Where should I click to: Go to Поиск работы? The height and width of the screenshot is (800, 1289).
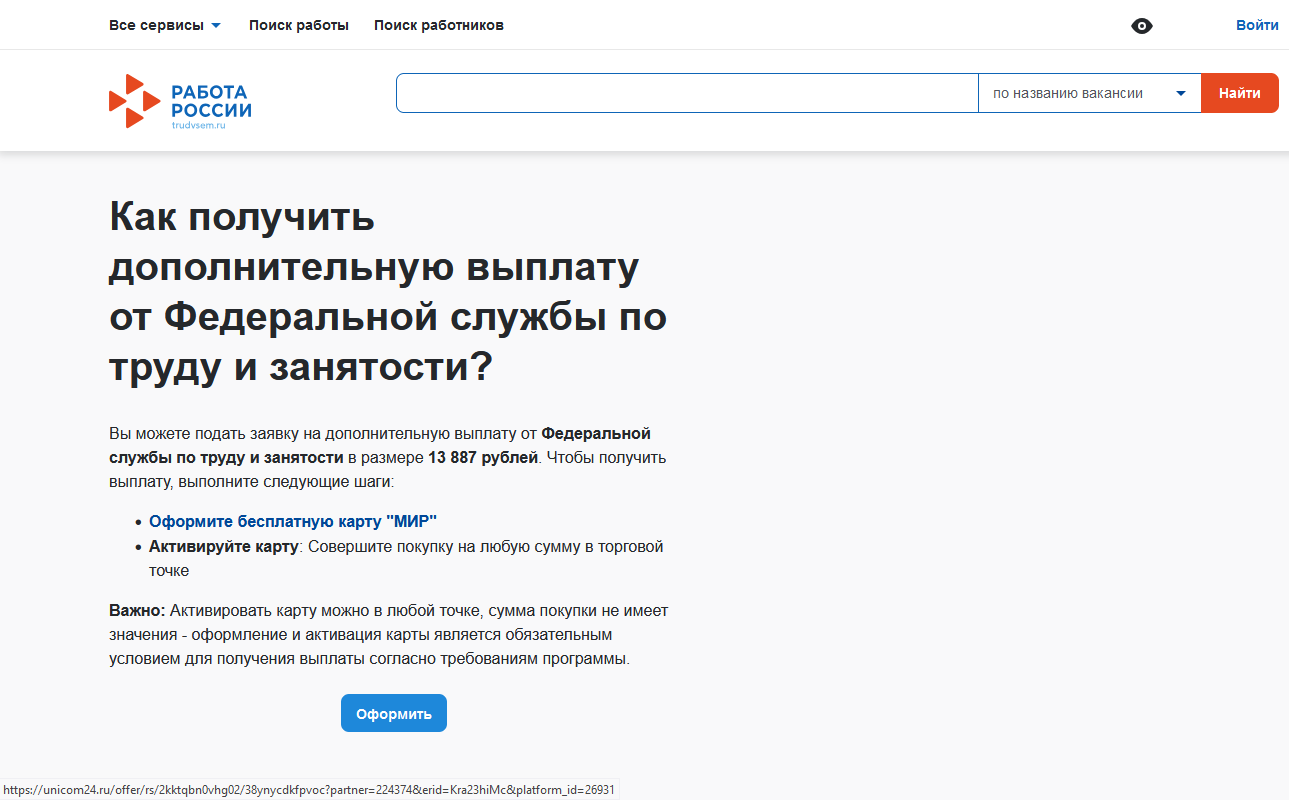[299, 25]
